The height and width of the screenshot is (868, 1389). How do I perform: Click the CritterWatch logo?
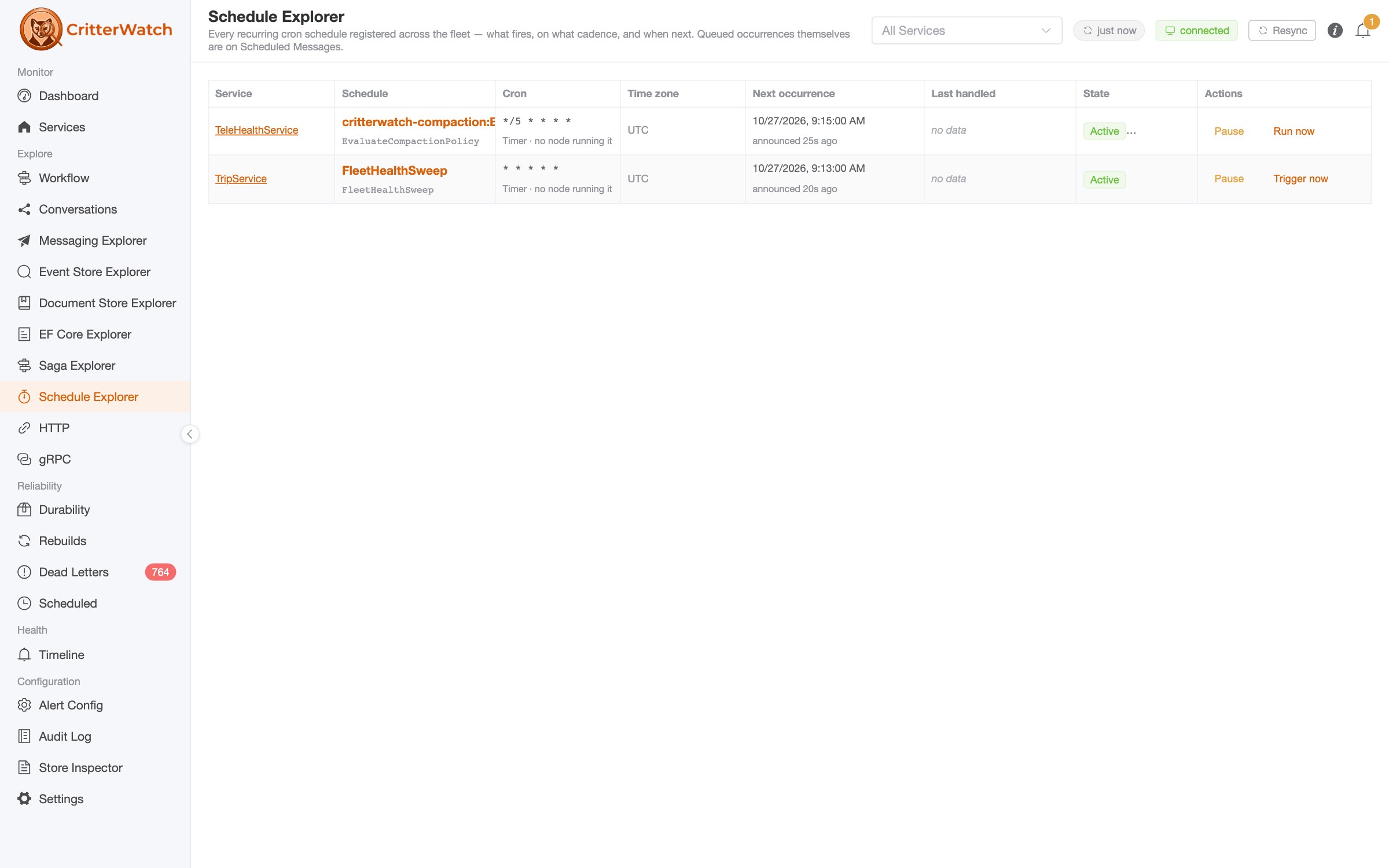click(96, 29)
